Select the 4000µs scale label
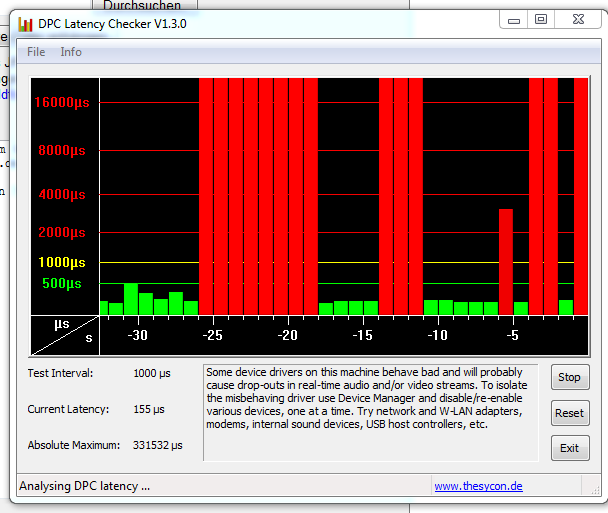This screenshot has width=608, height=513. (62, 194)
